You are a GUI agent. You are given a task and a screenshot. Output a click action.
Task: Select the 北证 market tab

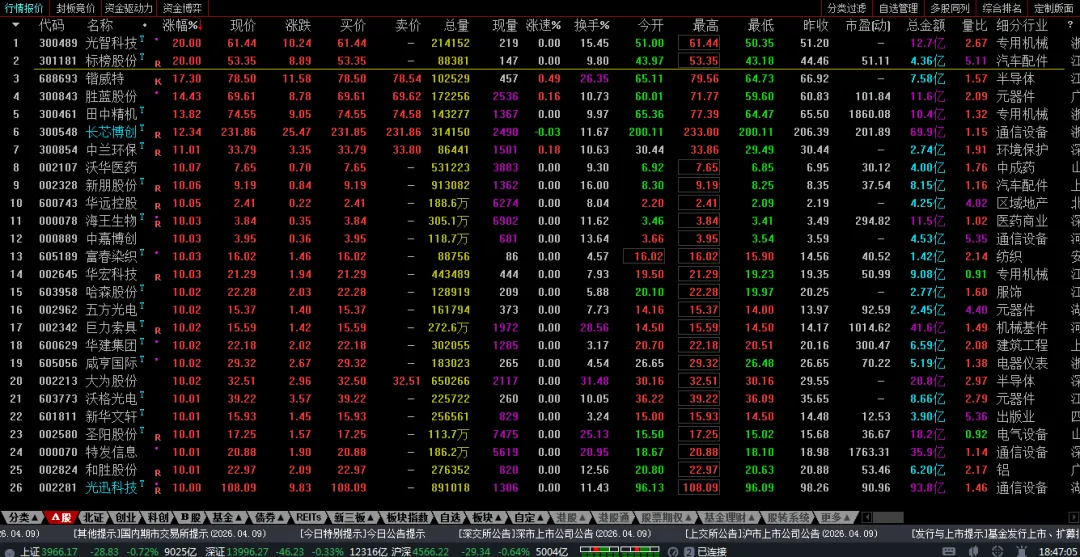click(94, 518)
